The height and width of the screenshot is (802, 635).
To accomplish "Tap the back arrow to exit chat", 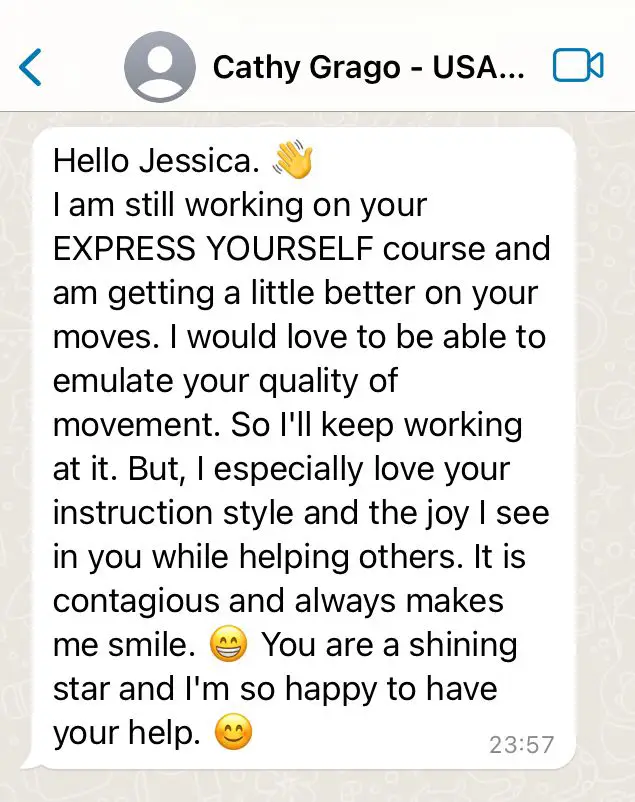I will (x=31, y=67).
